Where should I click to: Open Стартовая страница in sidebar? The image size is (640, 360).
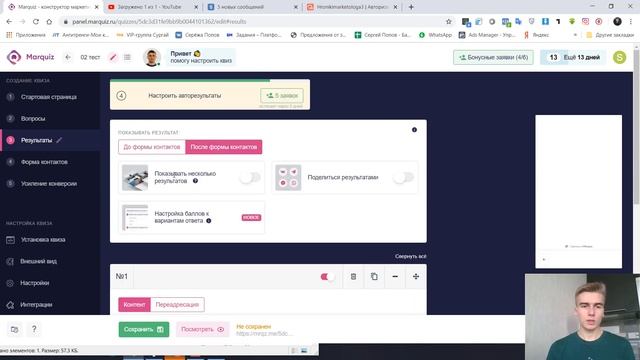(50, 97)
